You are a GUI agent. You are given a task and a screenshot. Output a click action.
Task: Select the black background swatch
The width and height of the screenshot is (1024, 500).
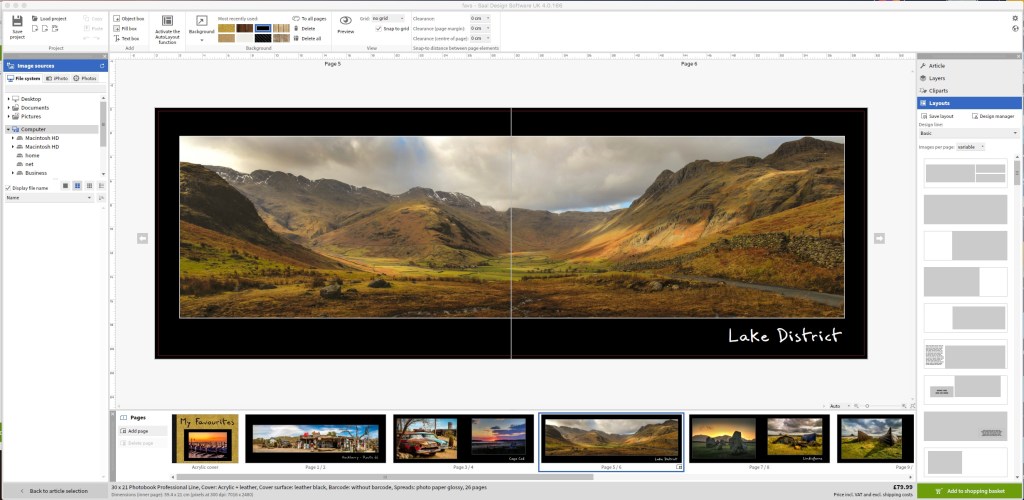263,27
